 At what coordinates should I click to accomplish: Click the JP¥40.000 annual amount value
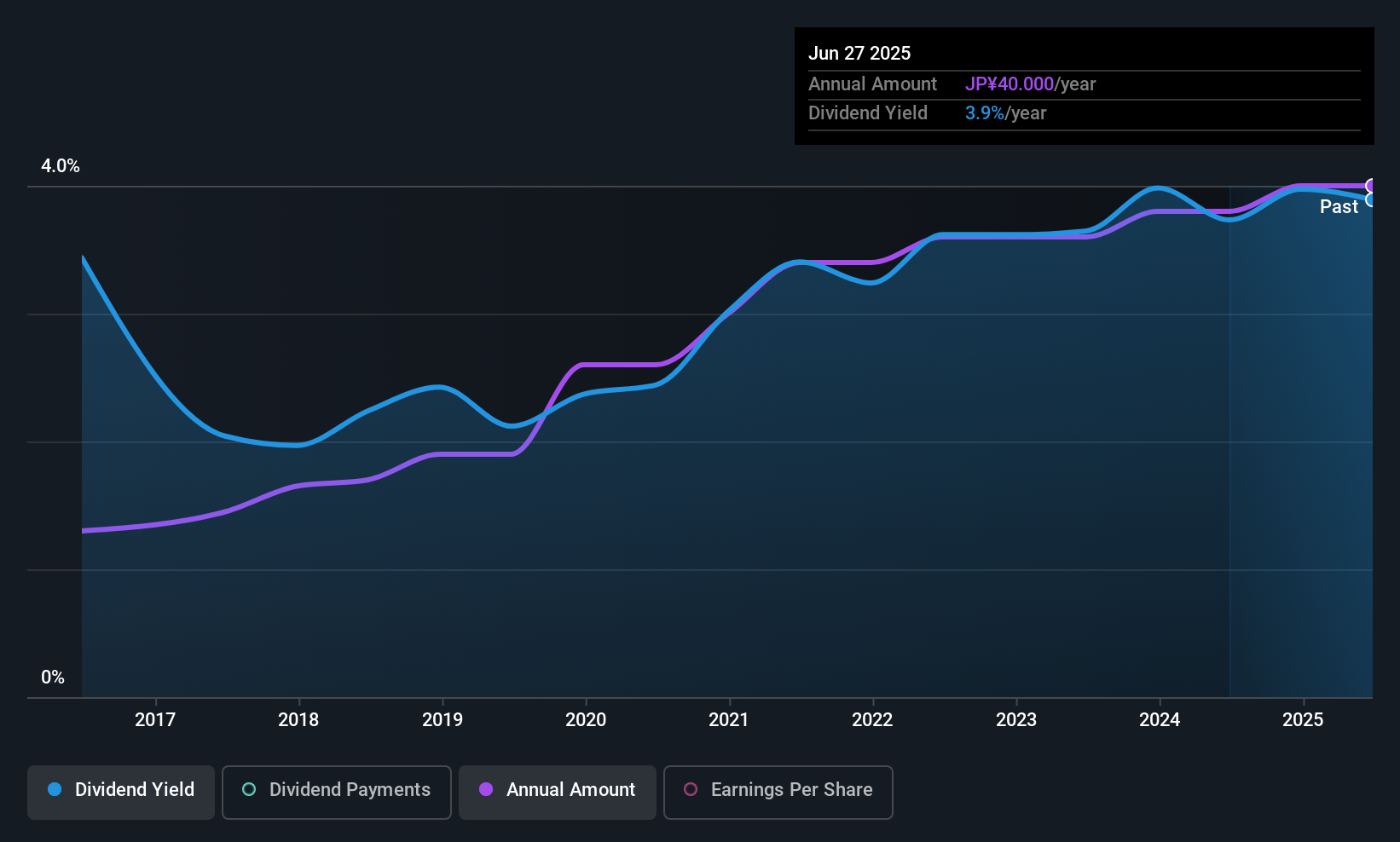tap(1010, 84)
